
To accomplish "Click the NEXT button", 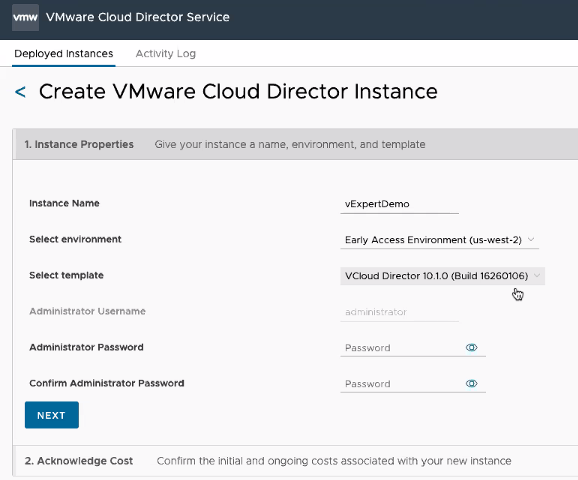I will pos(52,415).
